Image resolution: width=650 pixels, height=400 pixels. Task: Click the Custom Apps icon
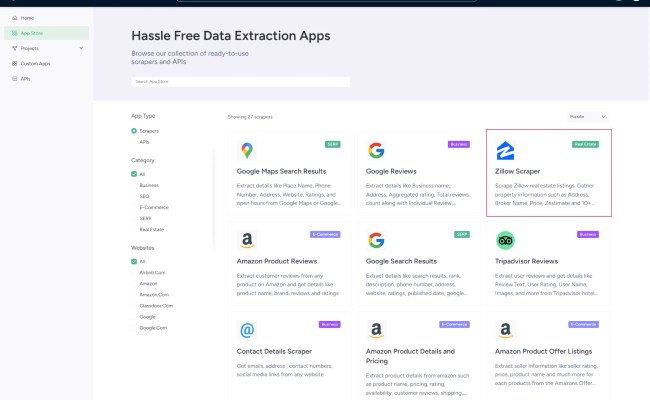click(15, 63)
